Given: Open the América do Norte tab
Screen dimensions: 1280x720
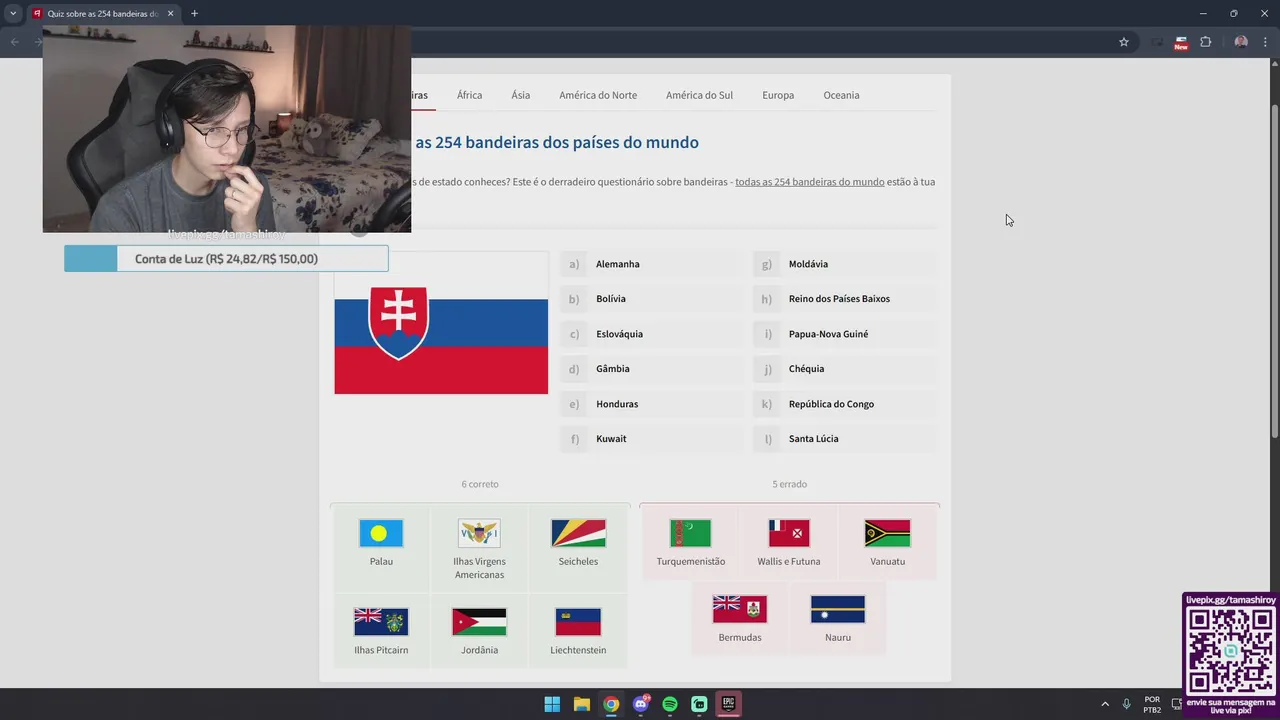Looking at the screenshot, I should [598, 95].
